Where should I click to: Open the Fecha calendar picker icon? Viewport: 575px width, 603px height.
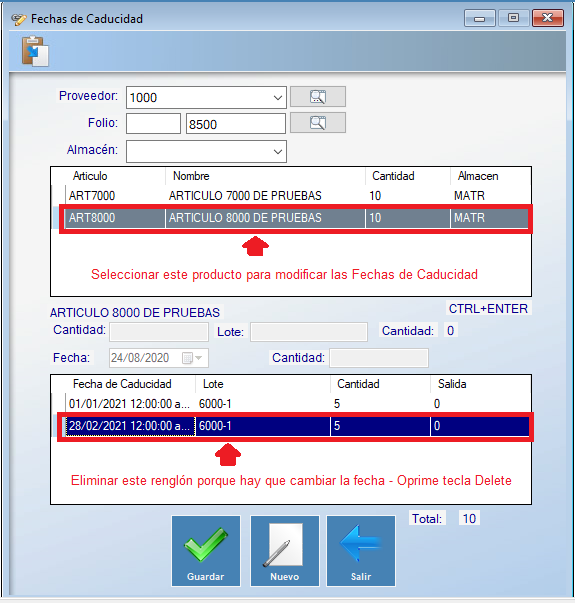point(187,358)
